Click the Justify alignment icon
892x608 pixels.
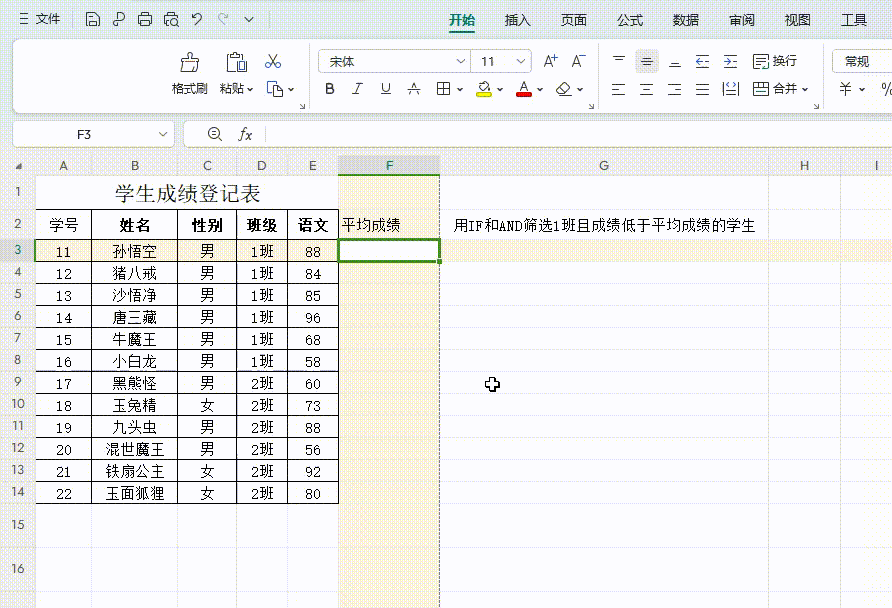point(703,89)
